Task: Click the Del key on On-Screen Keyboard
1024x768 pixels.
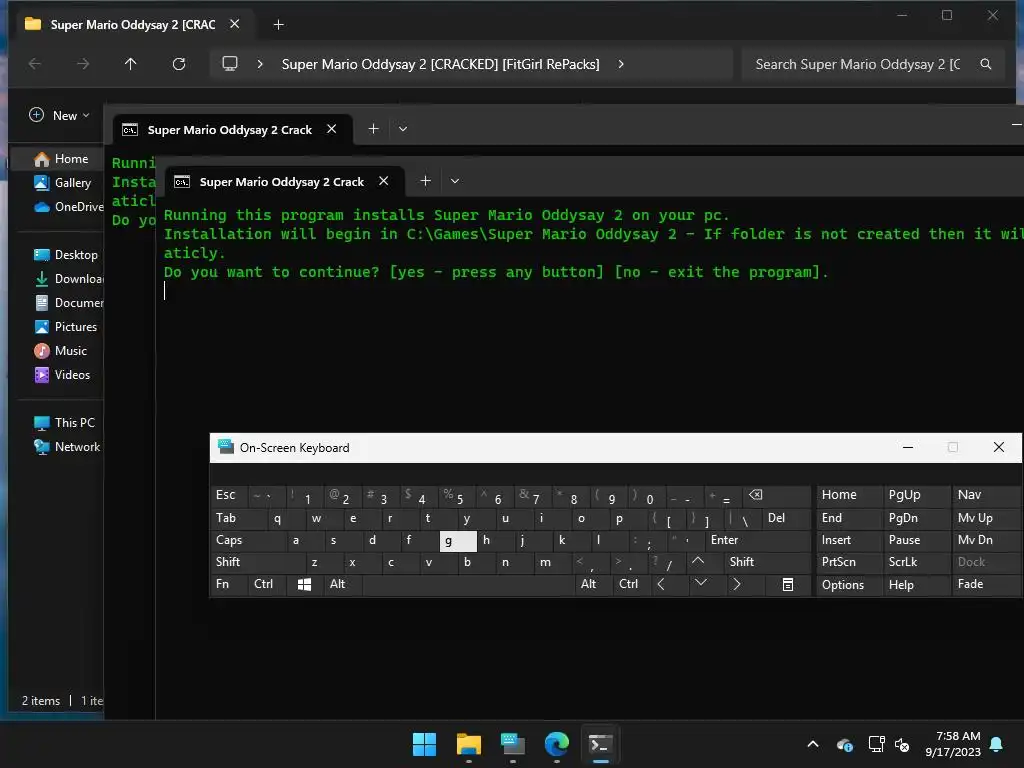Action: (786, 519)
